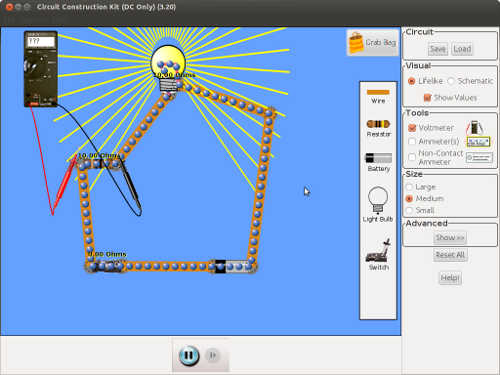Step the simulation forward one frame

point(213,355)
